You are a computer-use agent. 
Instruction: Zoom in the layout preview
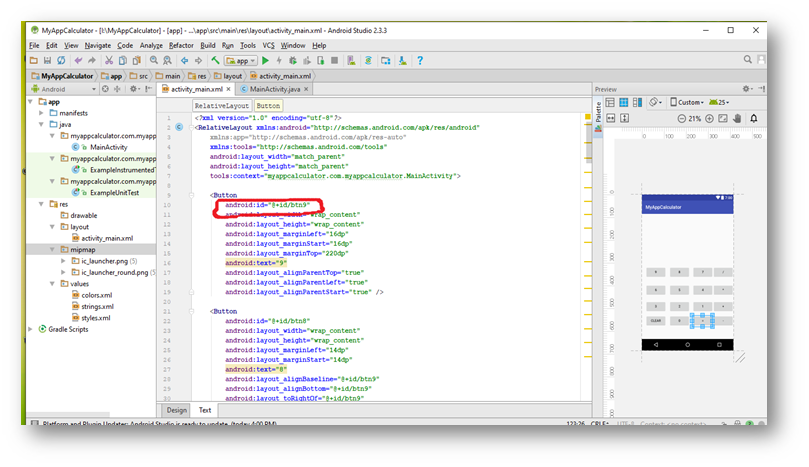point(709,118)
